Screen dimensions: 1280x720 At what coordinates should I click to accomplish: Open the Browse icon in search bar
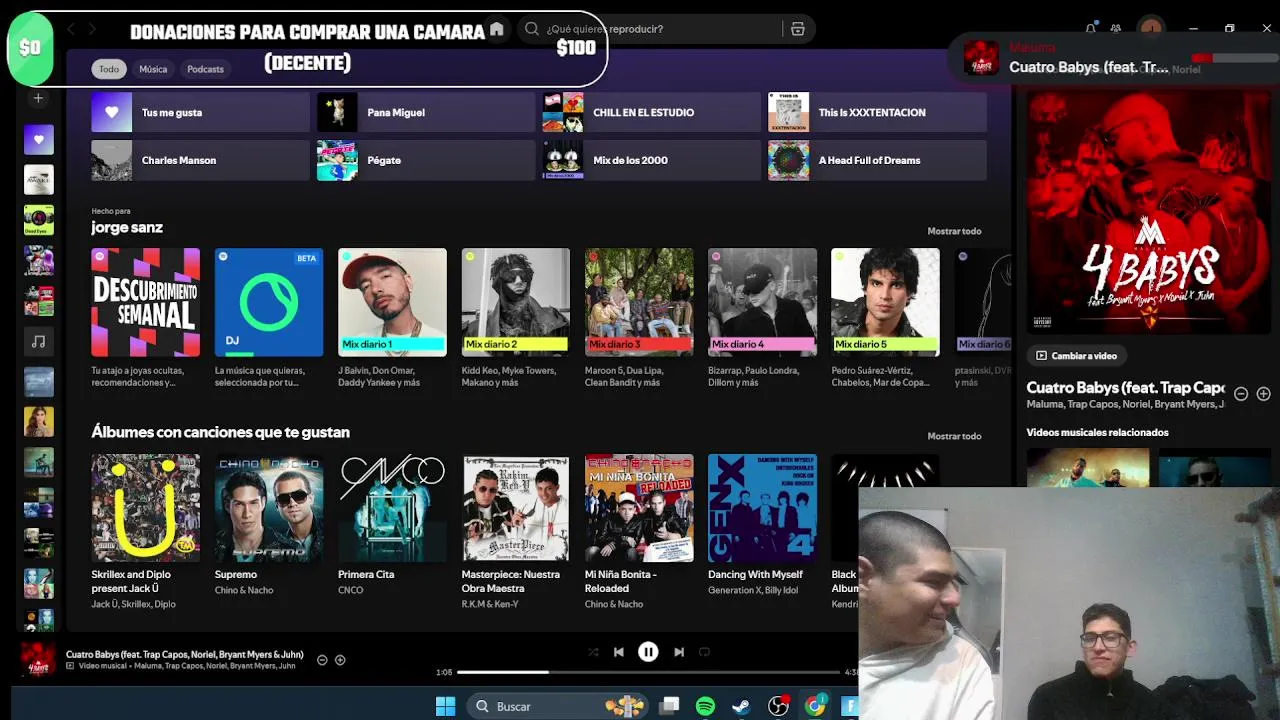[797, 29]
